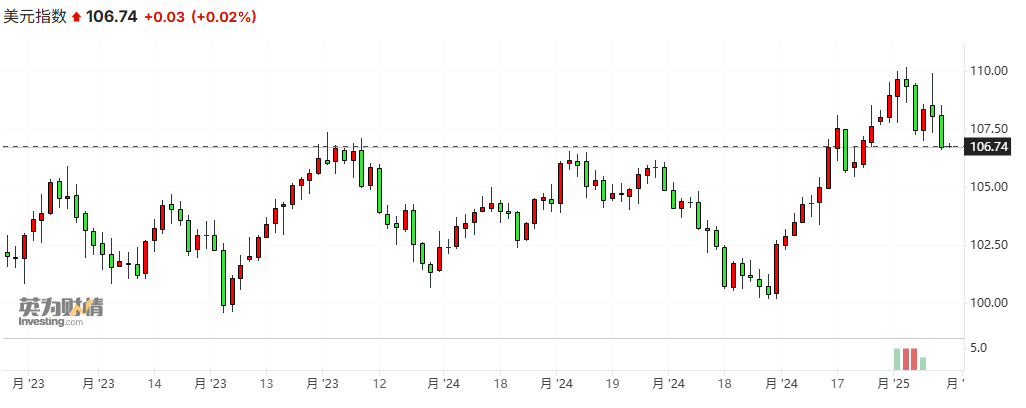Select the 13 date label on time axis
The height and width of the screenshot is (408, 1026).
coord(266,383)
